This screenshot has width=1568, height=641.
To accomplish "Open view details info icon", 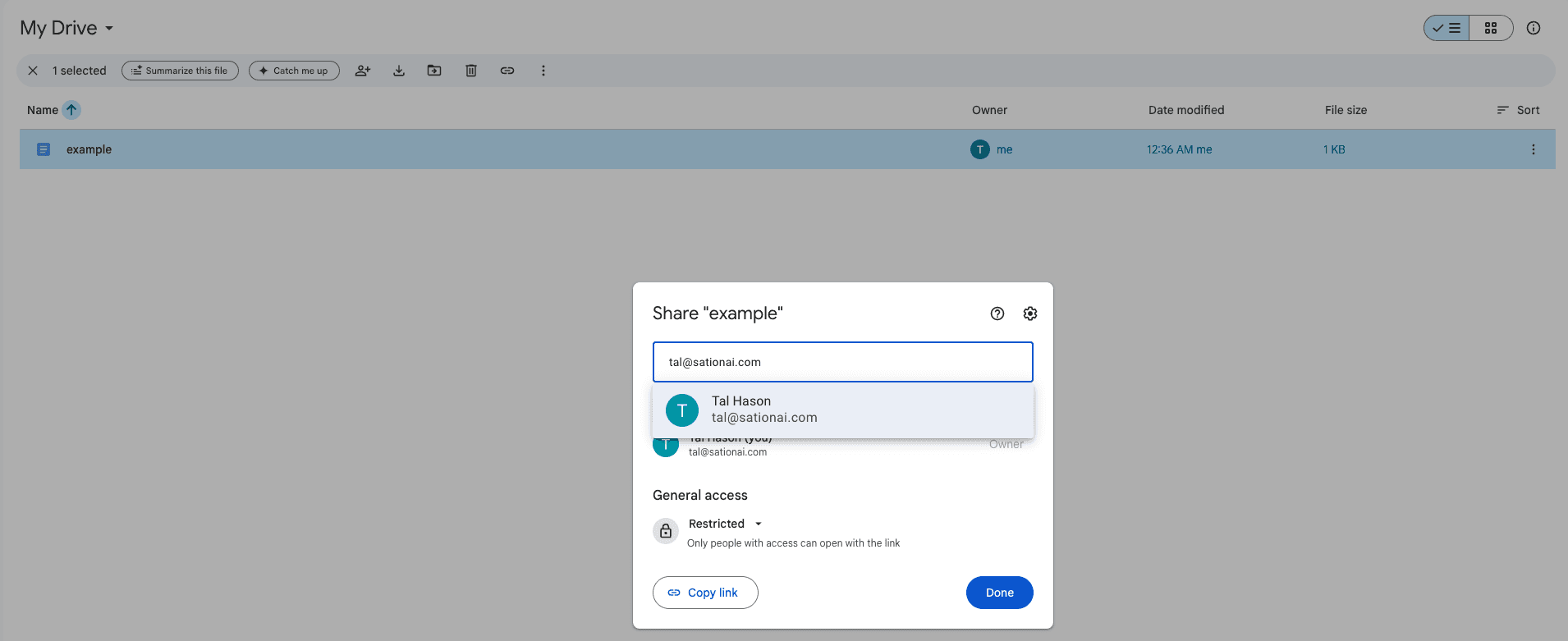I will pyautogui.click(x=1533, y=28).
